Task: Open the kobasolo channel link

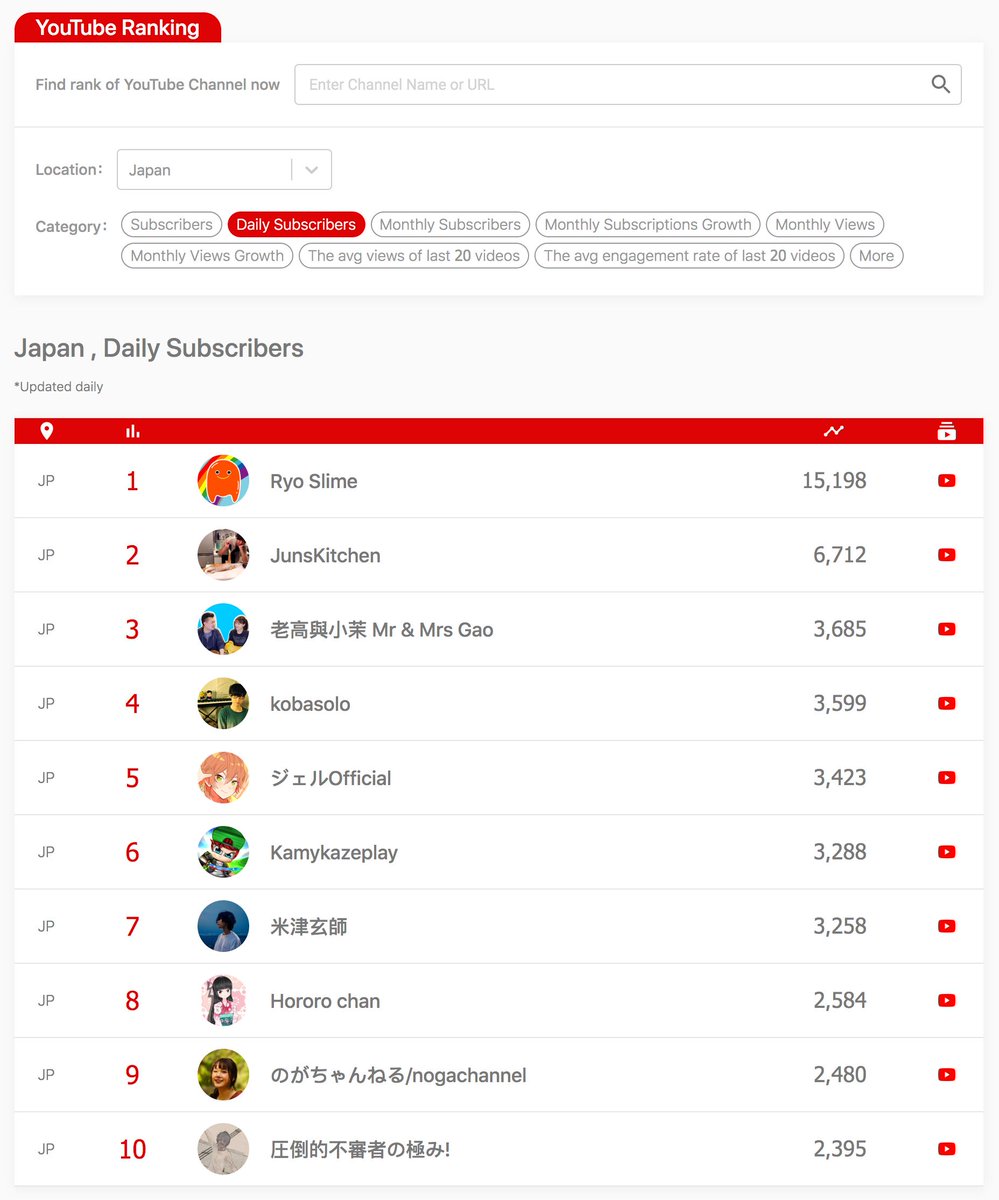Action: coord(310,703)
